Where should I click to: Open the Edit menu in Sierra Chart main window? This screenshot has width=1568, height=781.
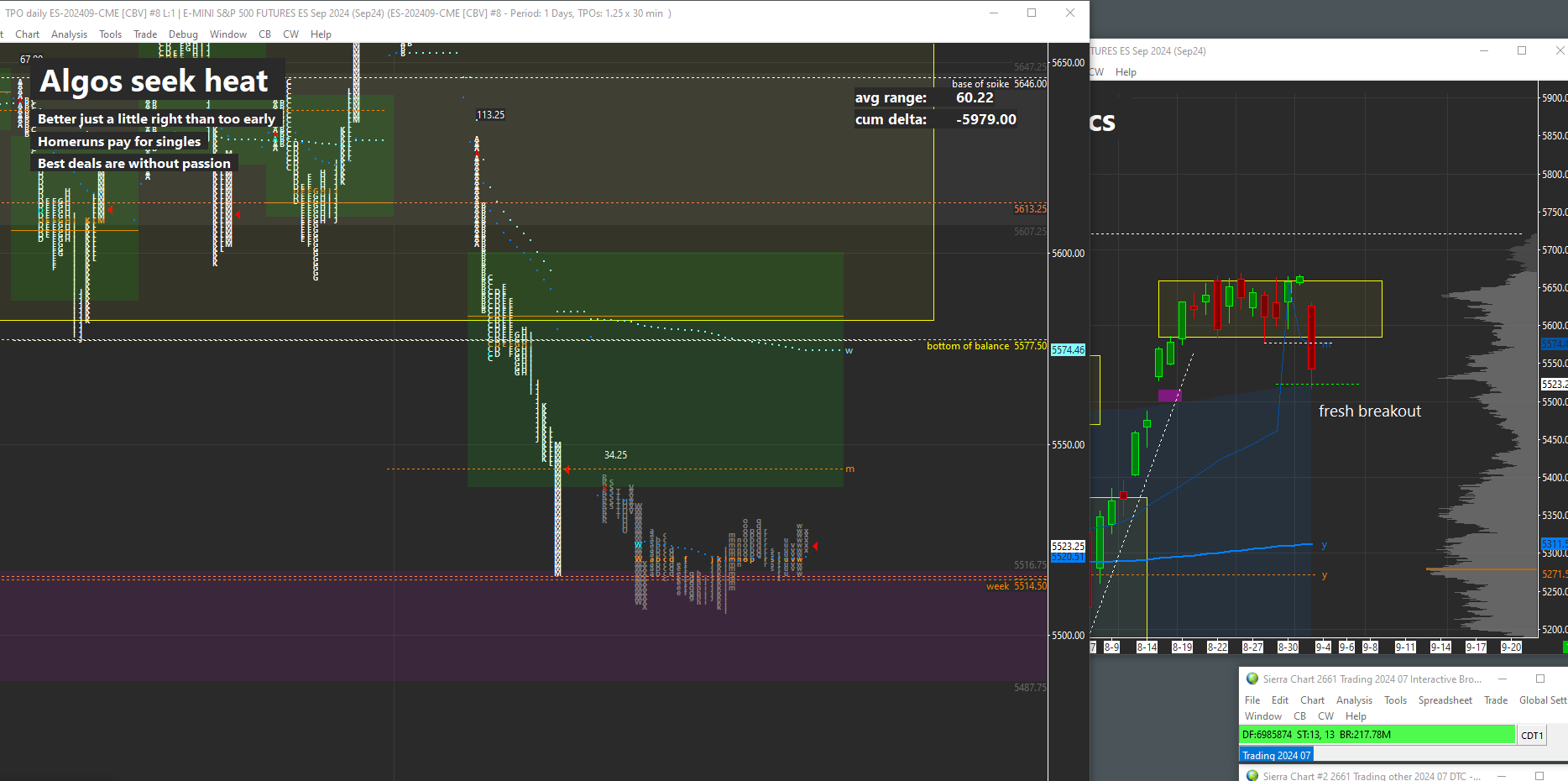1280,700
